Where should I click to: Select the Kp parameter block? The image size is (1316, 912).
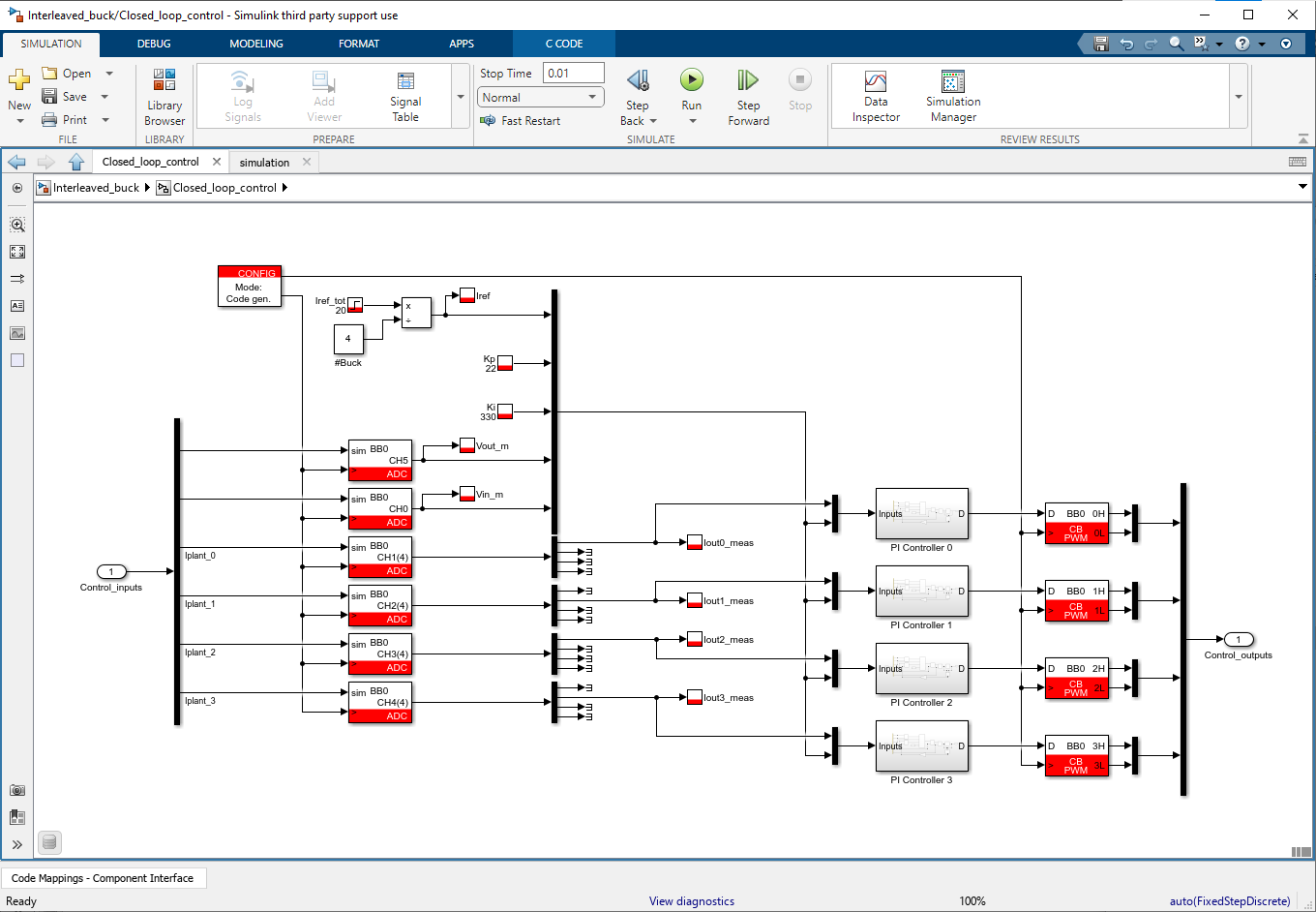[x=505, y=363]
